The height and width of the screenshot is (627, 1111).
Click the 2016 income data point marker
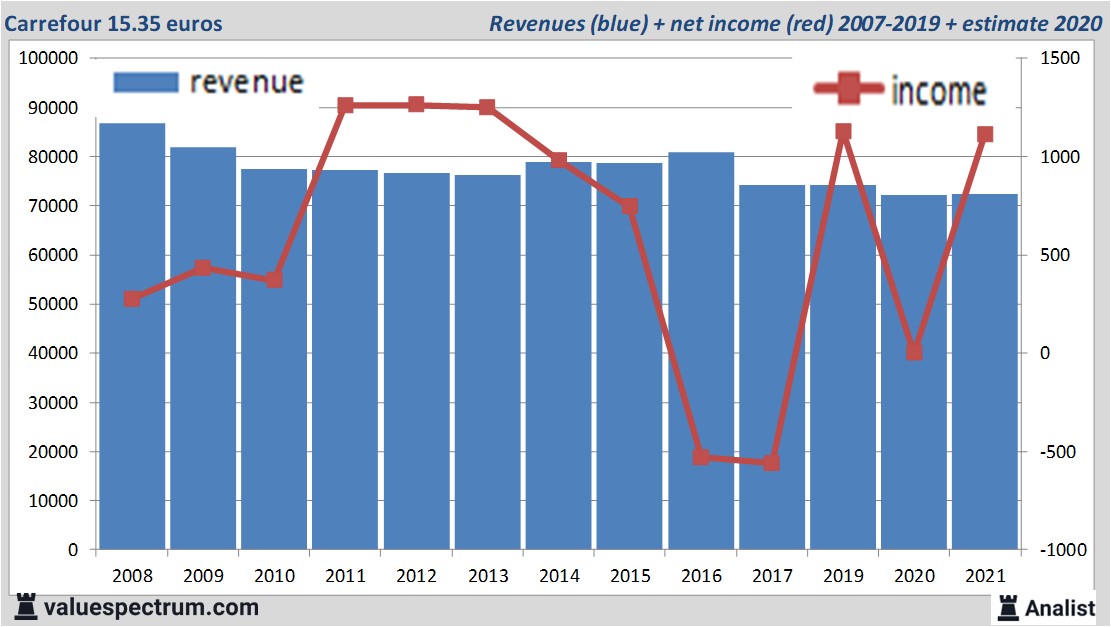click(701, 457)
